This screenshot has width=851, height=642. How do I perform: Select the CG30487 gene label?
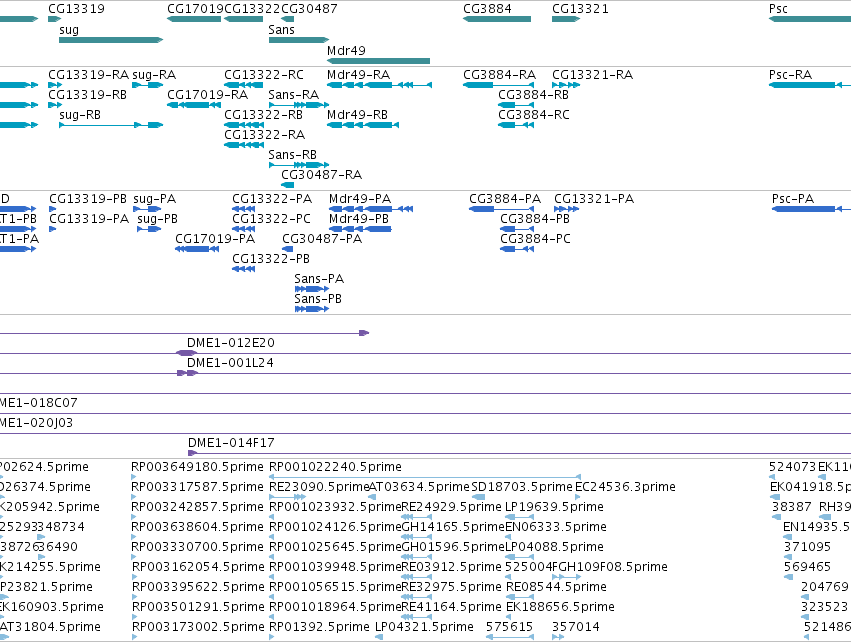click(309, 9)
